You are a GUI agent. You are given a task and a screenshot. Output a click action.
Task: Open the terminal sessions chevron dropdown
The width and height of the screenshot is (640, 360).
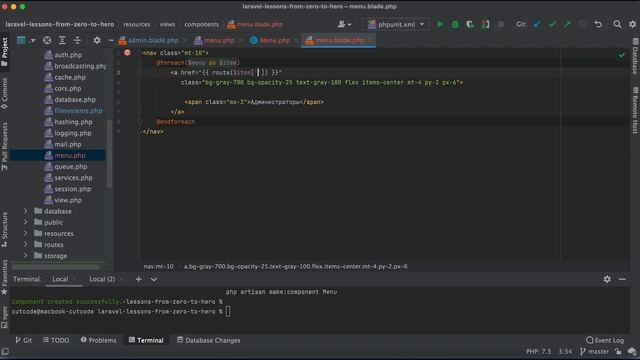pyautogui.click(x=153, y=279)
